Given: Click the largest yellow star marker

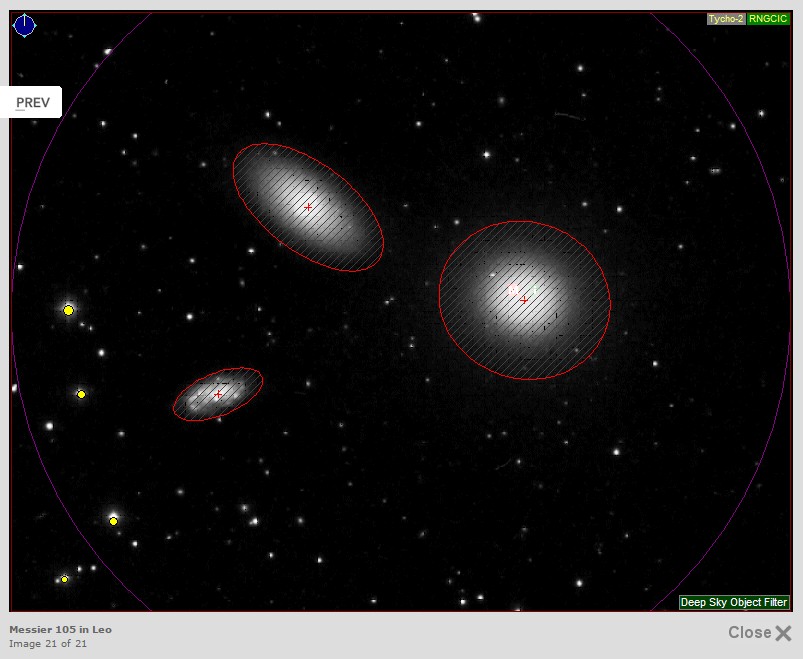Looking at the screenshot, I should (x=69, y=310).
